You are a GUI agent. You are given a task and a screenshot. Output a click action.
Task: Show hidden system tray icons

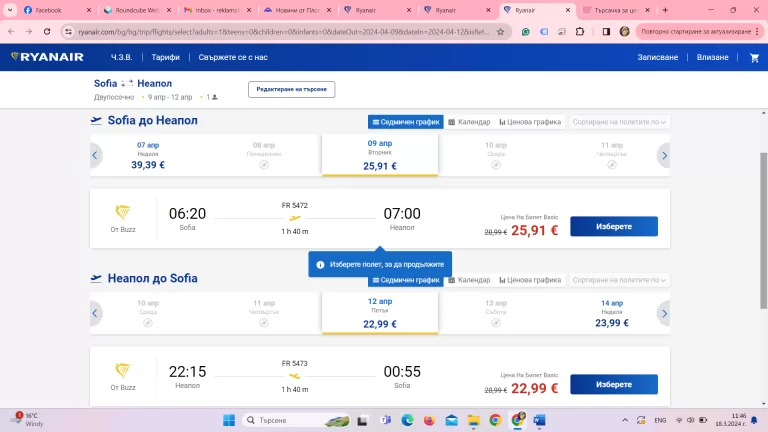(625, 420)
